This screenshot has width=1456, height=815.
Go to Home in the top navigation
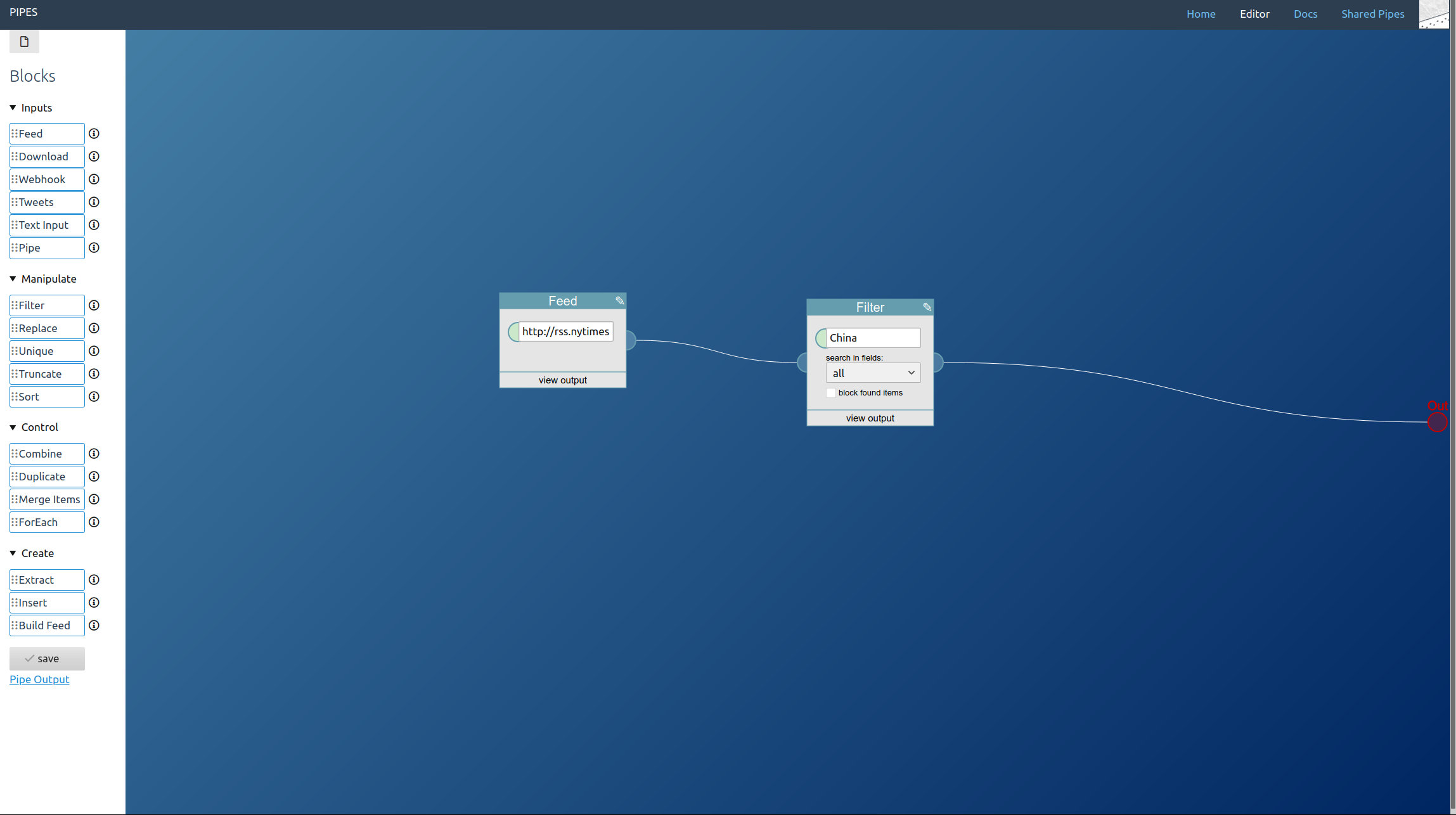1201,14
